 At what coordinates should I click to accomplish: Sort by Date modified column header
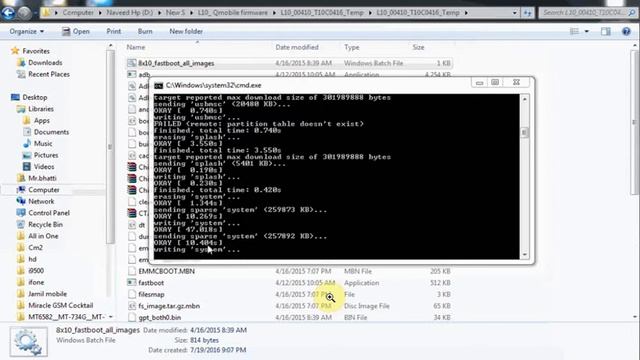[297, 47]
